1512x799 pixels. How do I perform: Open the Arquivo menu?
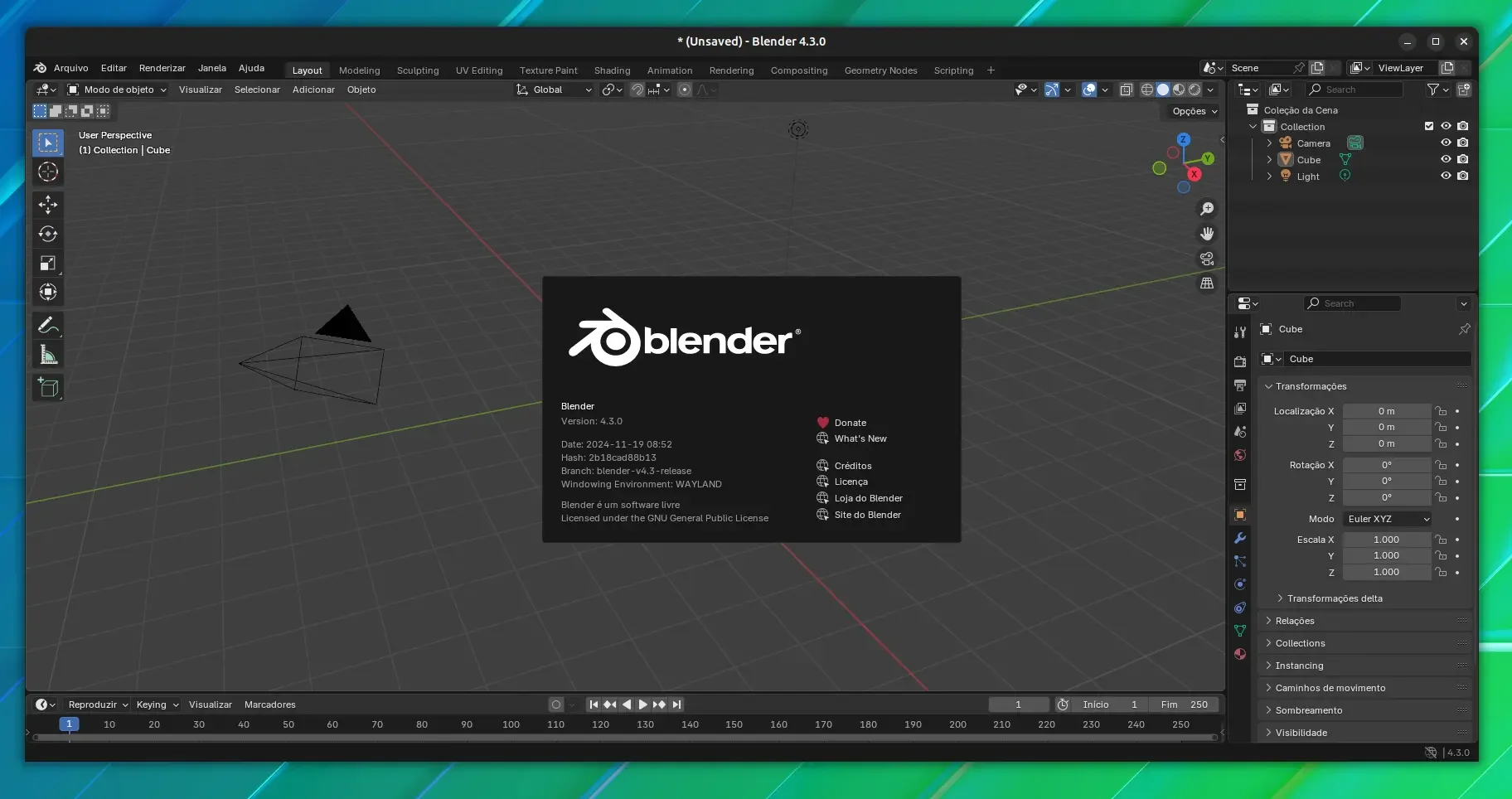pyautogui.click(x=70, y=68)
